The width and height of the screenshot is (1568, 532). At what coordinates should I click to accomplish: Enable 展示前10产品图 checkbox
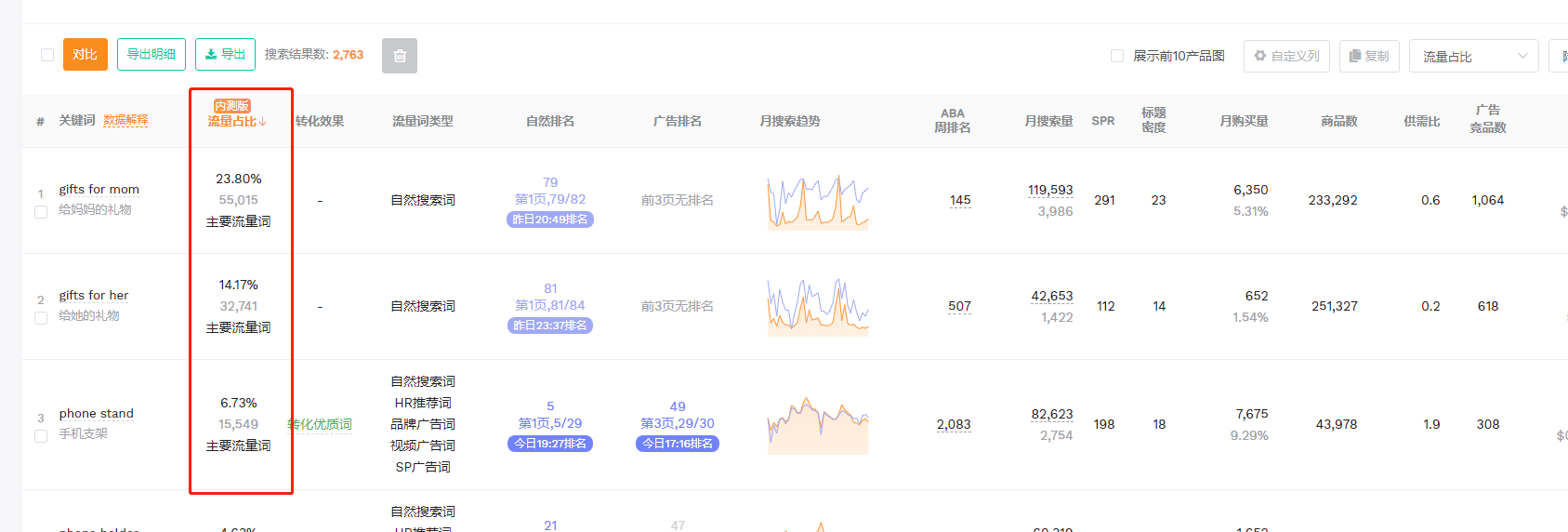click(1117, 56)
